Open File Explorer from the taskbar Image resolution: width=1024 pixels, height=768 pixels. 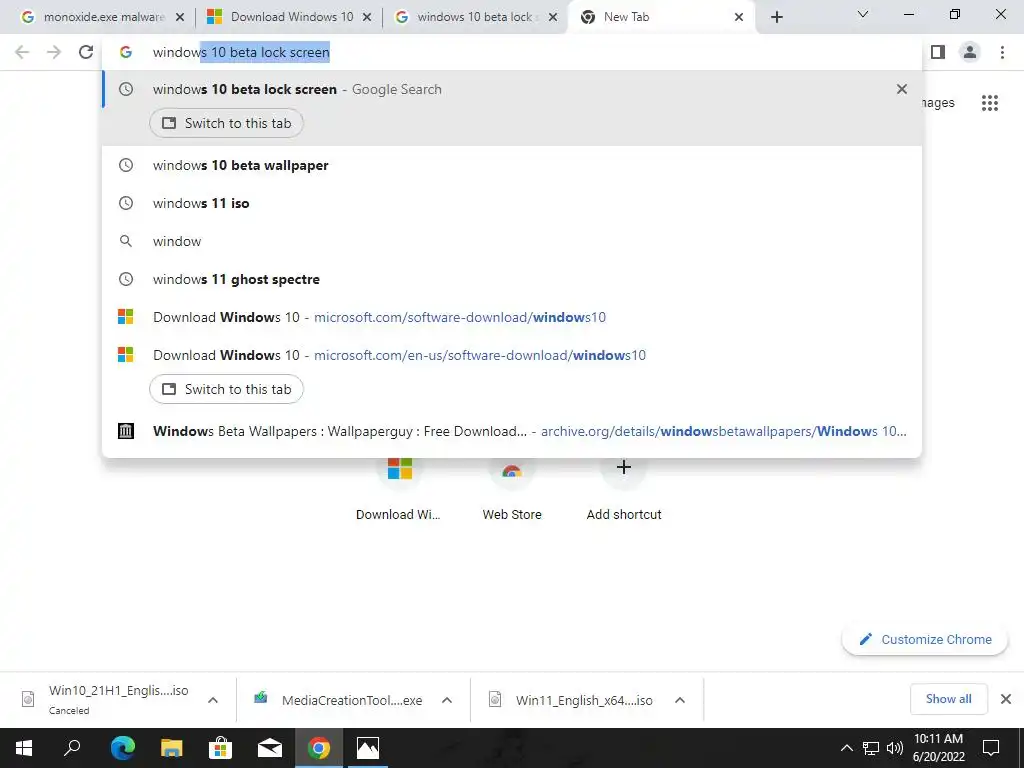point(171,748)
